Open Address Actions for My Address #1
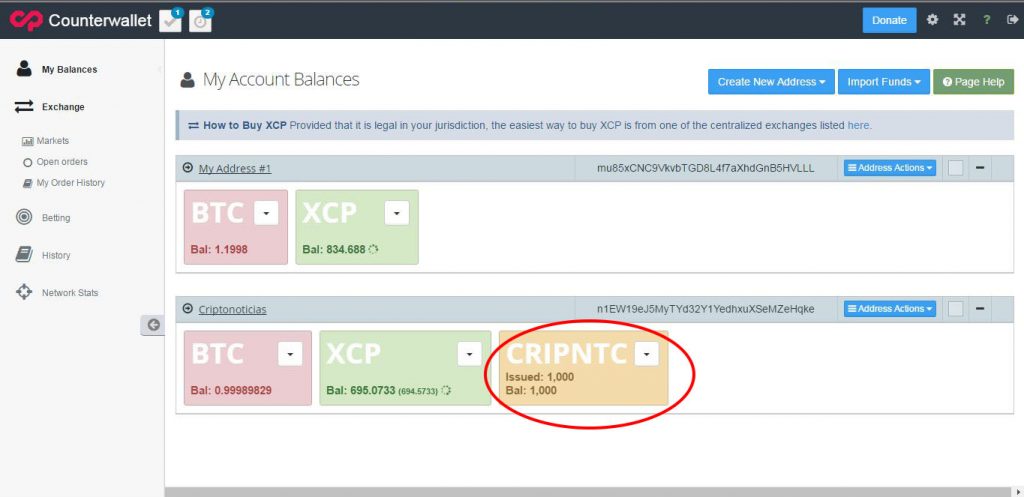1024x497 pixels. click(x=889, y=168)
